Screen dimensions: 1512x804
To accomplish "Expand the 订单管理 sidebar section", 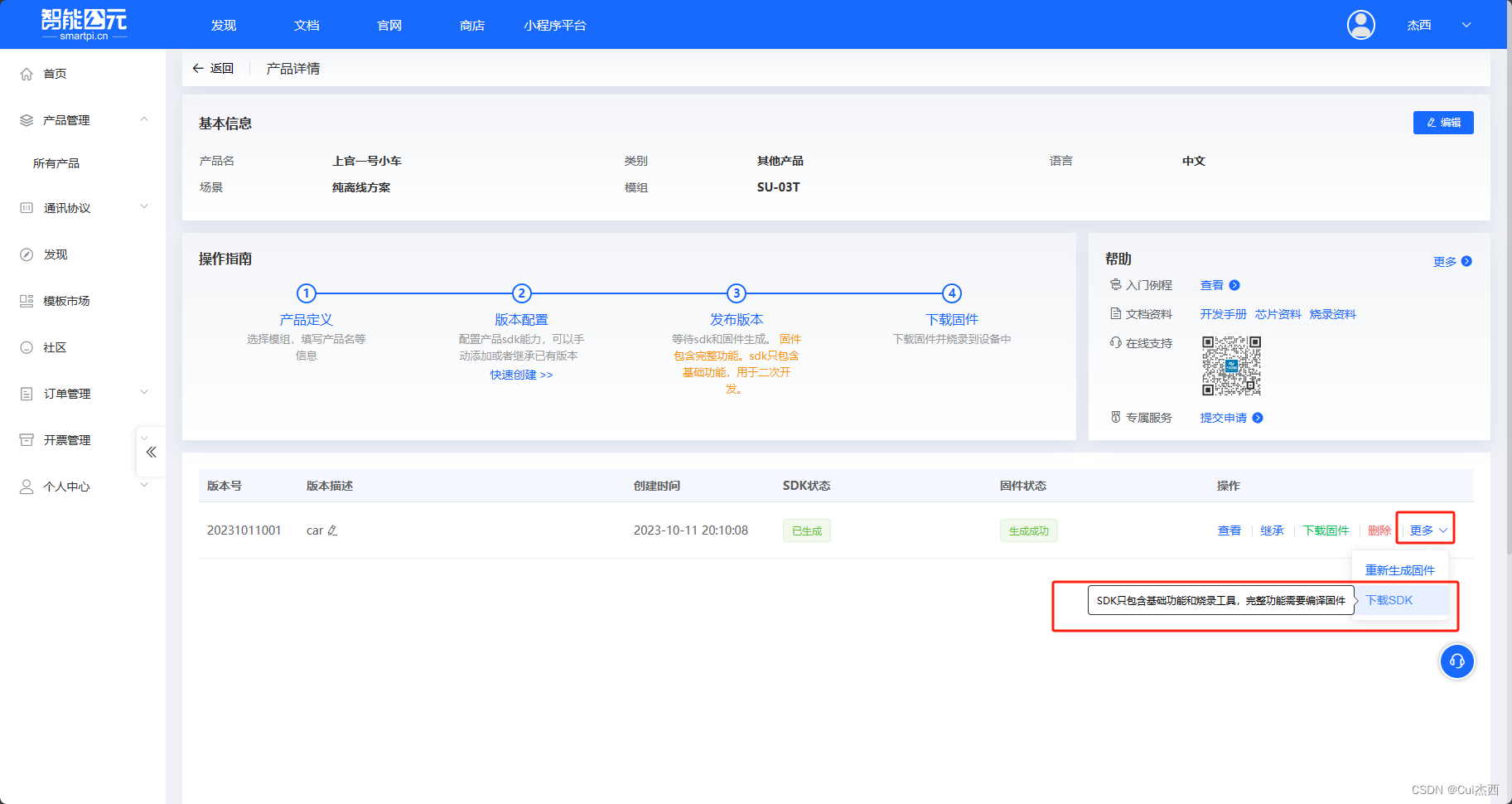I will click(x=144, y=393).
